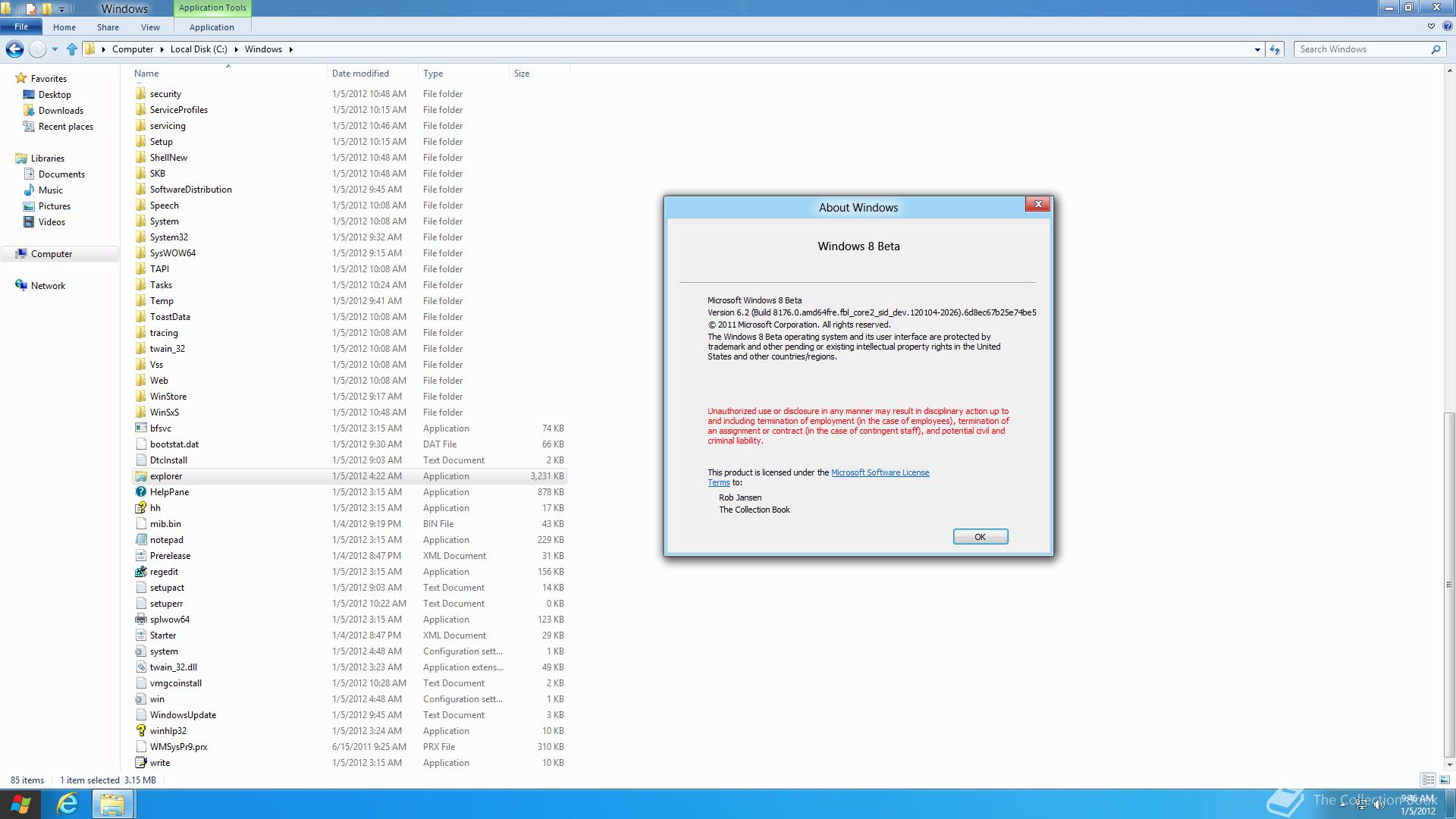Screen dimensions: 1456x819
Task: Click the Application Tools contextual tab
Action: tap(212, 8)
